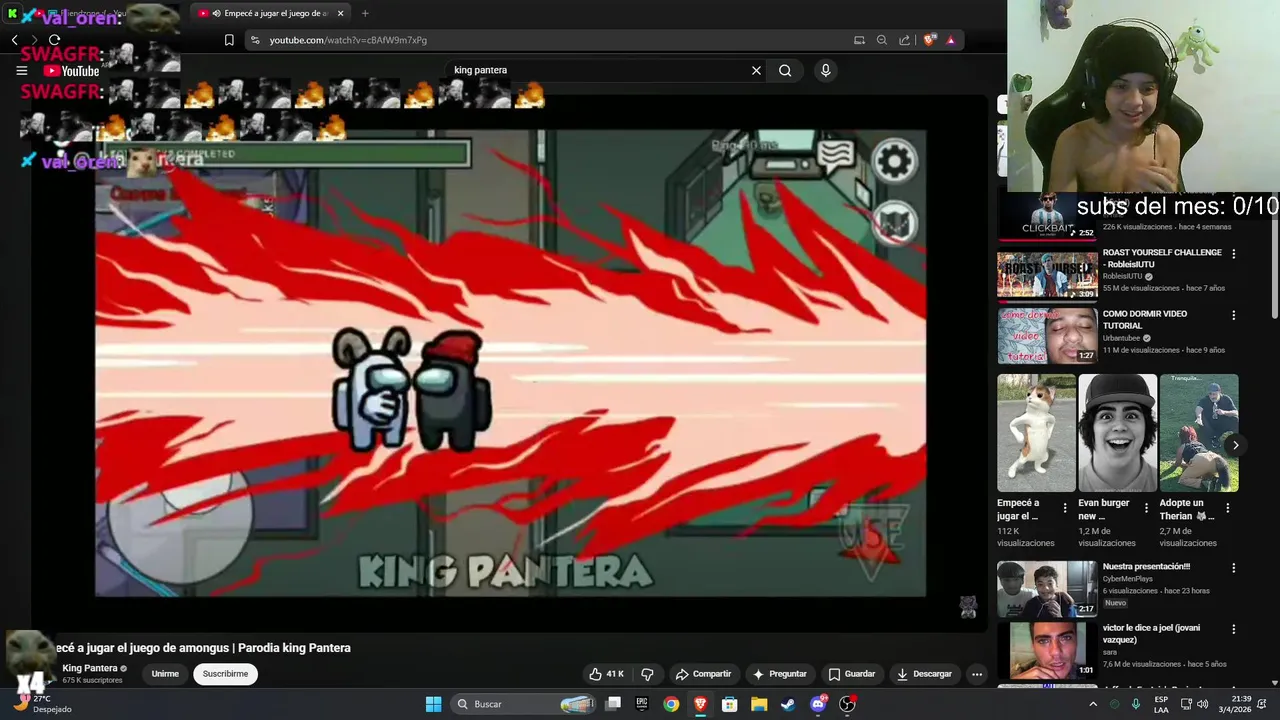This screenshot has width=1280, height=720.
Task: Click the RobleisIUTU channel name
Action: pyautogui.click(x=1122, y=276)
